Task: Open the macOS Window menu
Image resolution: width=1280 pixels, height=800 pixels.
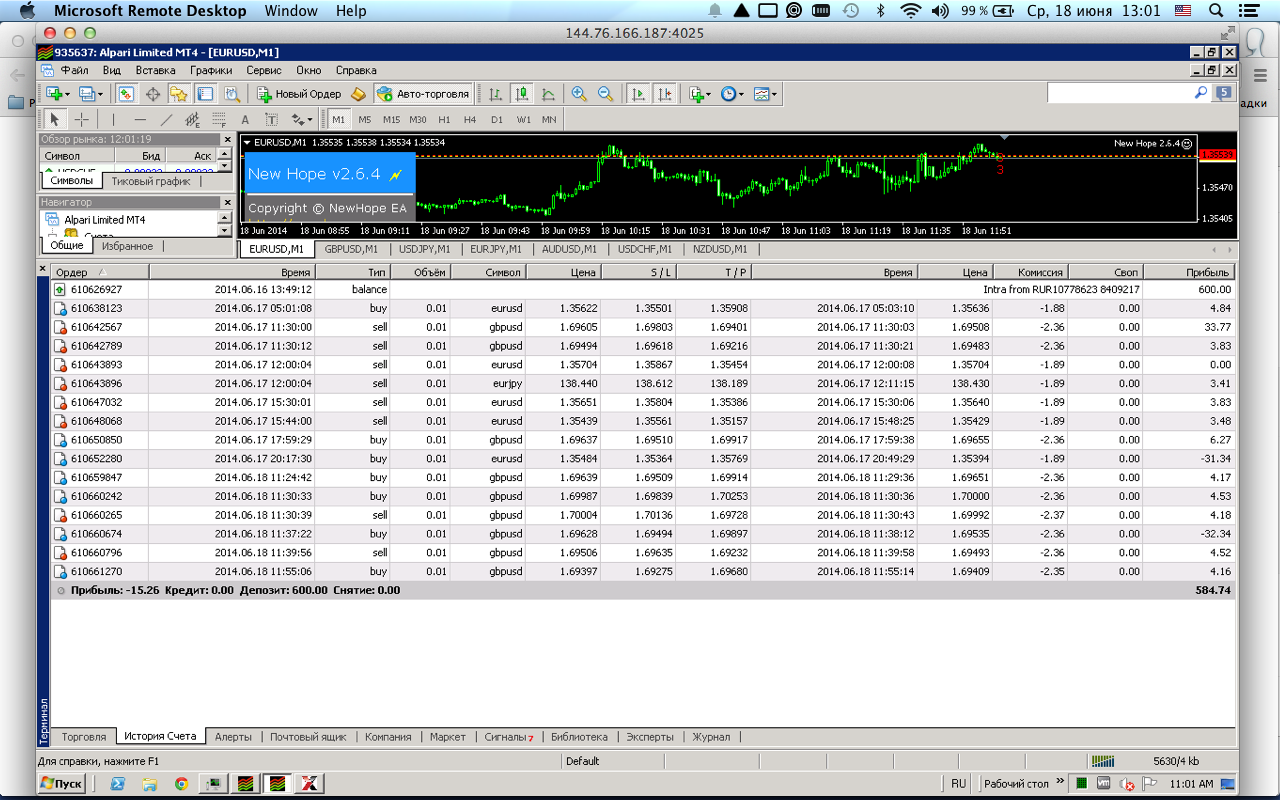Action: click(x=291, y=11)
